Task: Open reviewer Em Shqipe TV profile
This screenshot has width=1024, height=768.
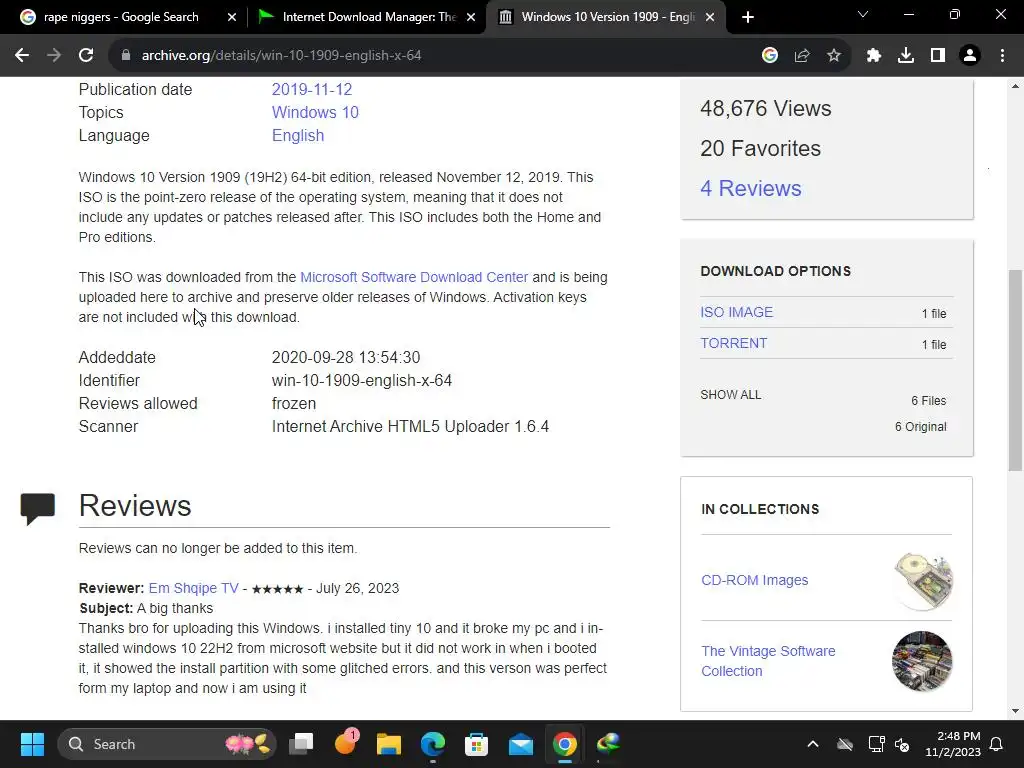Action: [193, 588]
